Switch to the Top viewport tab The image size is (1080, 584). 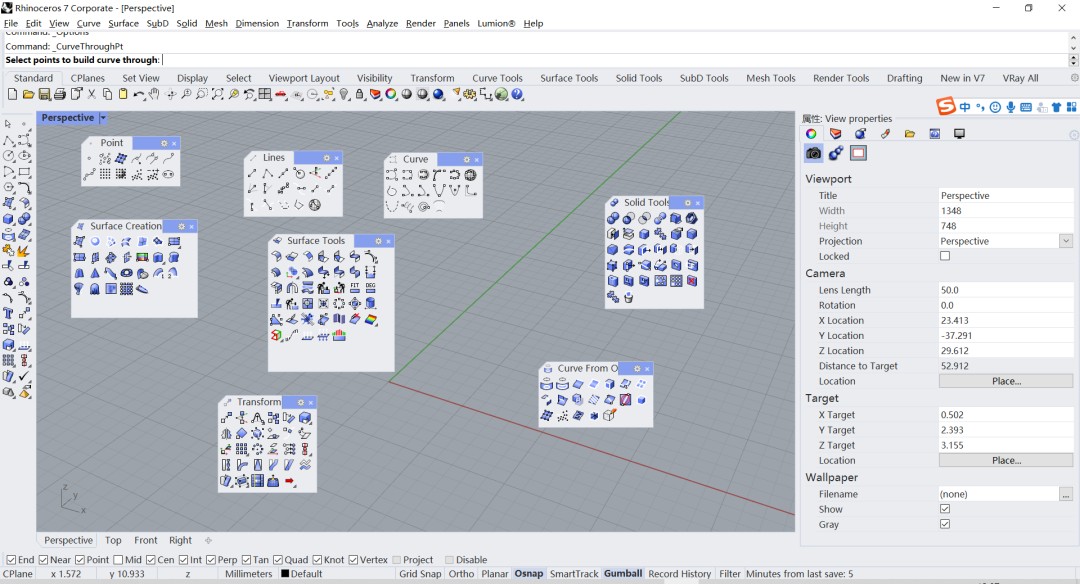click(113, 541)
